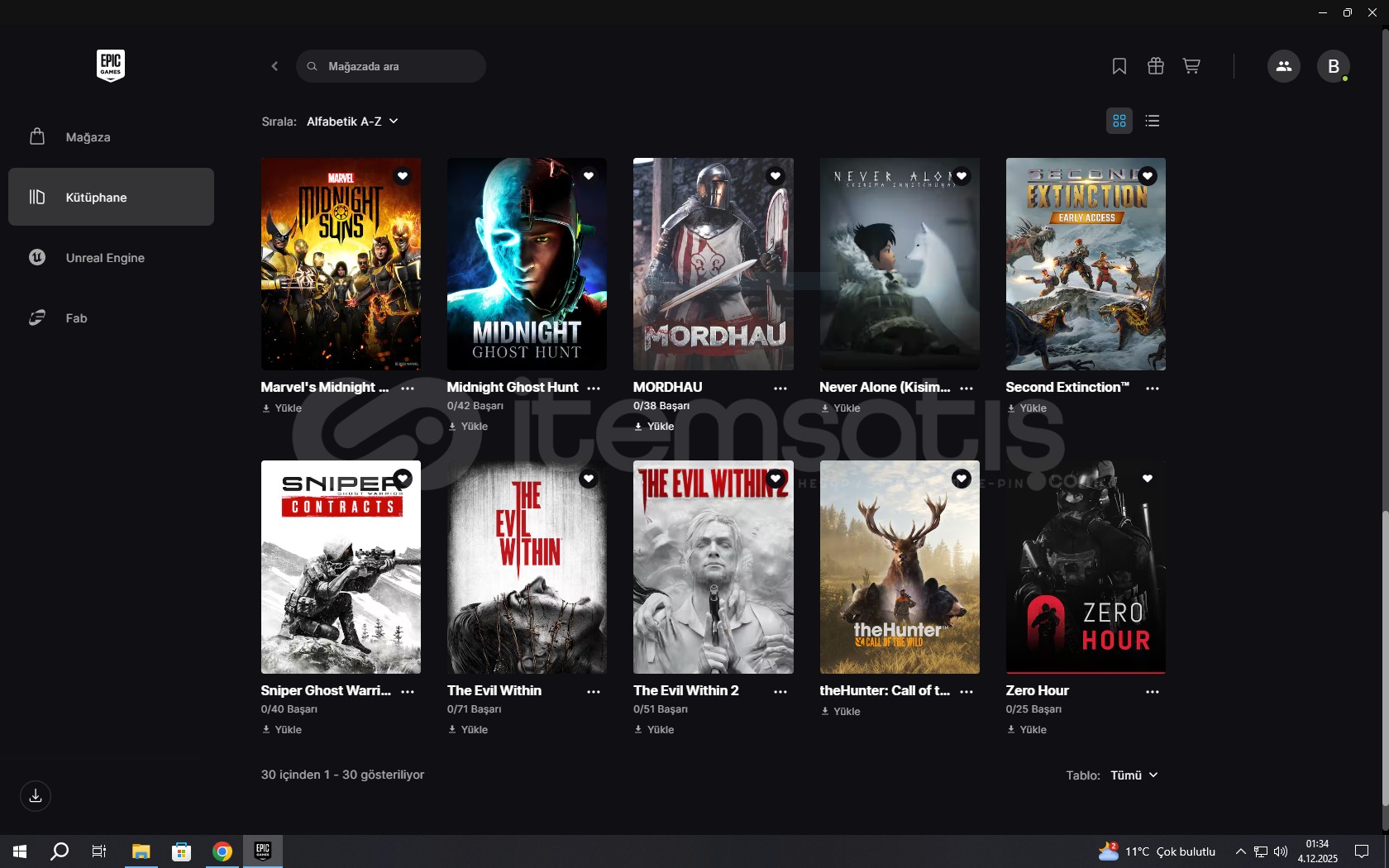Image resolution: width=1389 pixels, height=868 pixels.
Task: Toggle favorite heart on Marvel's Midnight Suns
Action: coord(403,176)
